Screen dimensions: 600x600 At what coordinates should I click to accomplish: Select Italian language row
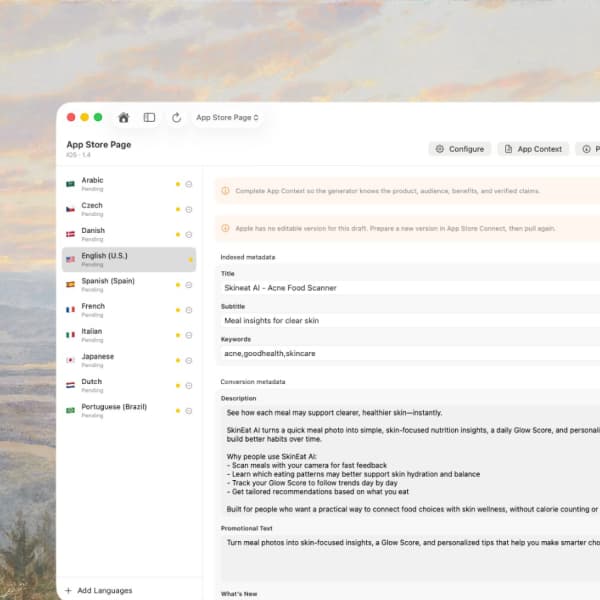tap(129, 335)
